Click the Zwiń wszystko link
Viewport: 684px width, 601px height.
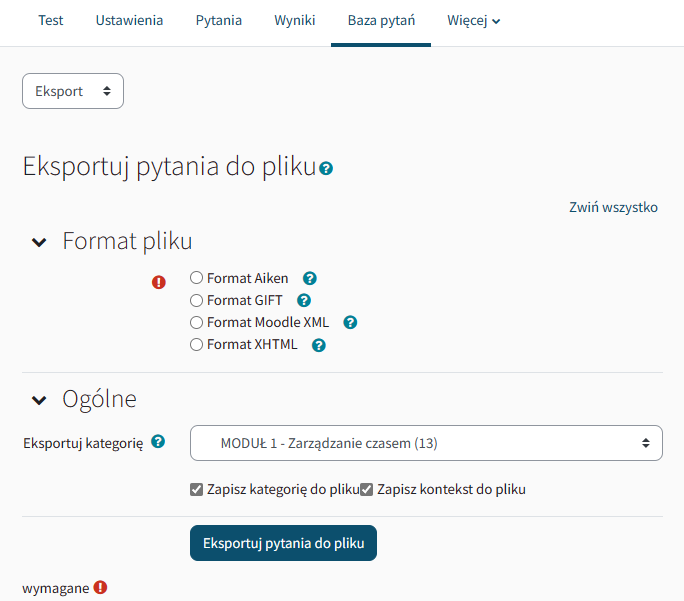pyautogui.click(x=613, y=207)
